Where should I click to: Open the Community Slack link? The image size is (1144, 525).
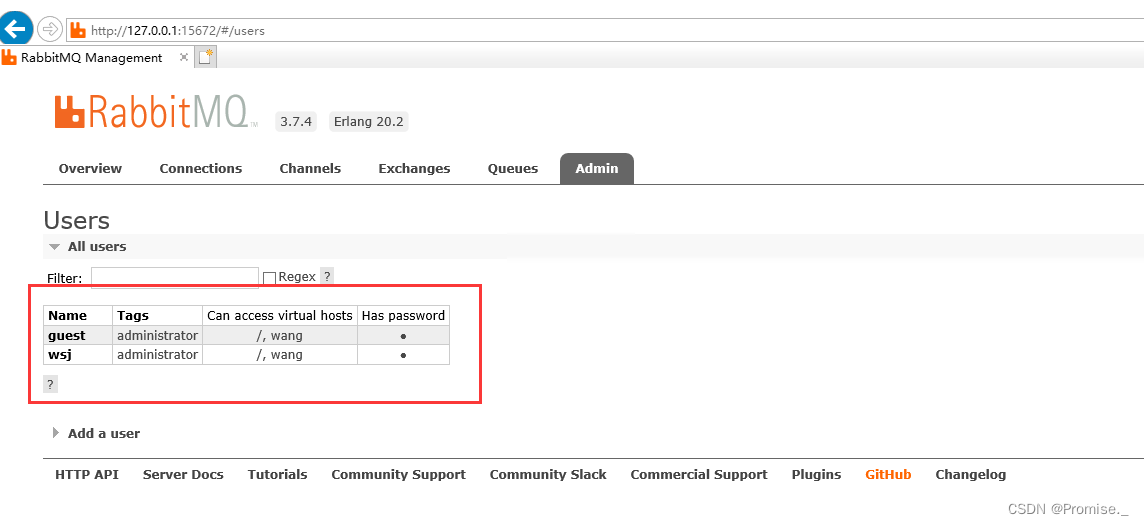click(548, 475)
